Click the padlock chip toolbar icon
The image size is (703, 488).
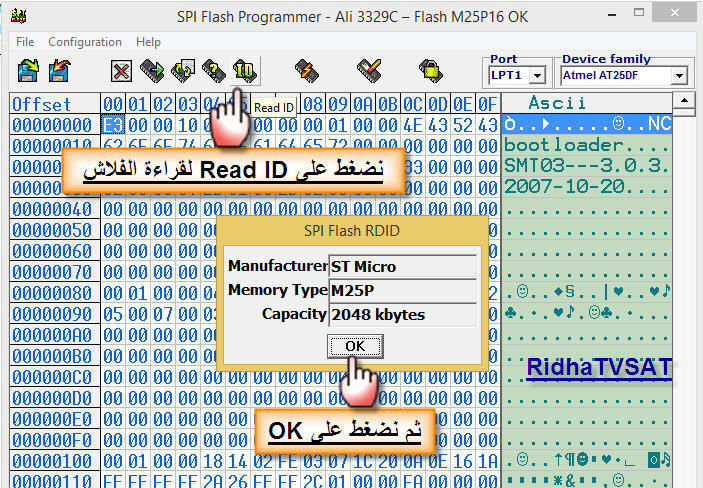pos(431,71)
